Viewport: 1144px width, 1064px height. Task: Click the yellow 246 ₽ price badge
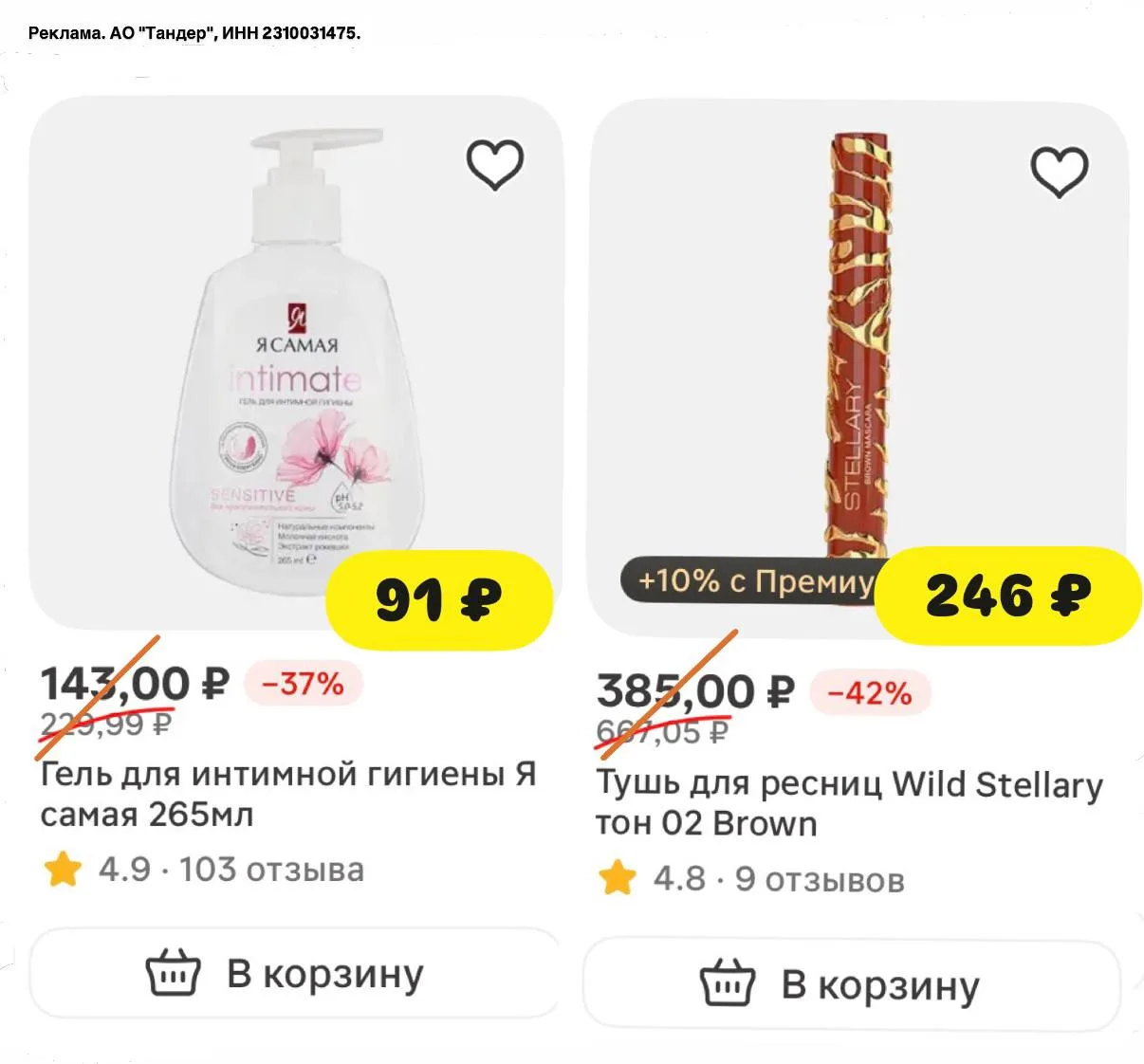click(x=1007, y=596)
